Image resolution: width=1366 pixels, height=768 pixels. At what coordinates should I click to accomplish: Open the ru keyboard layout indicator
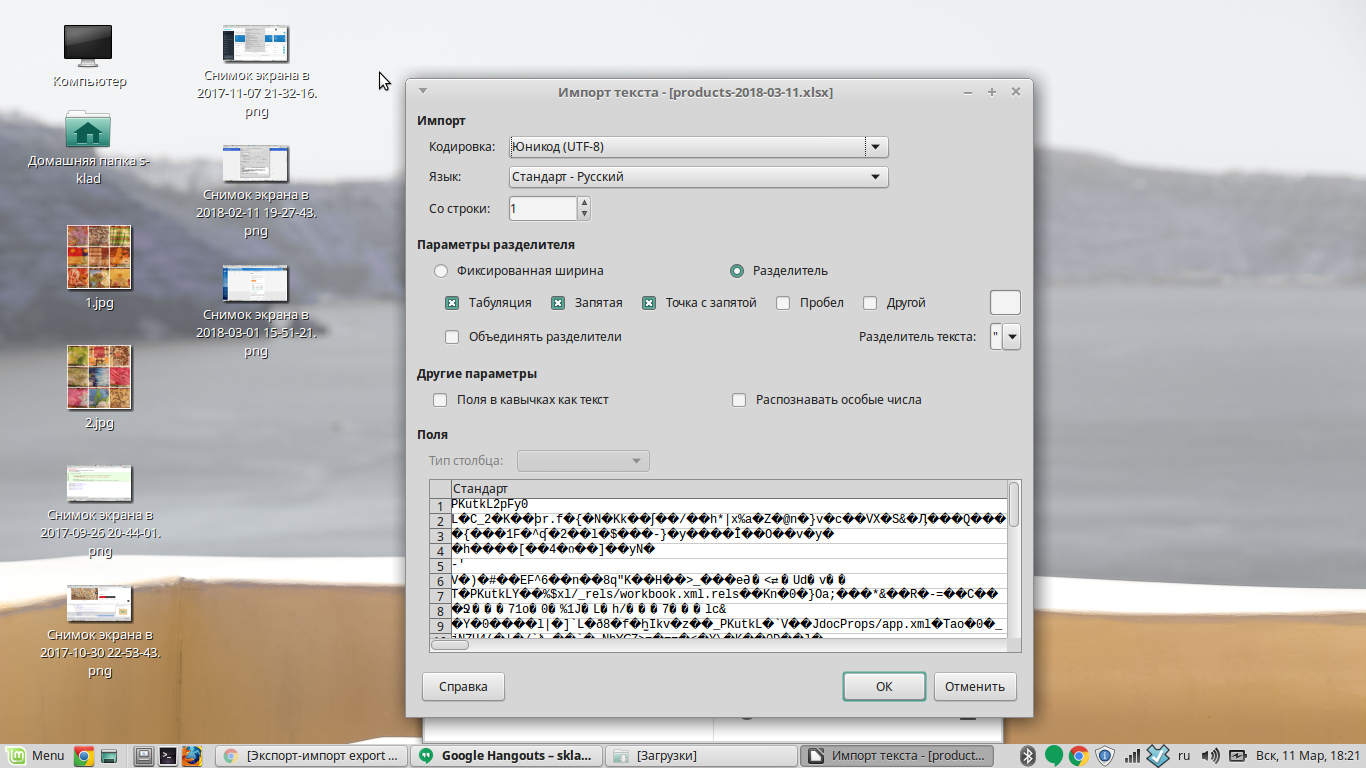(x=1184, y=756)
